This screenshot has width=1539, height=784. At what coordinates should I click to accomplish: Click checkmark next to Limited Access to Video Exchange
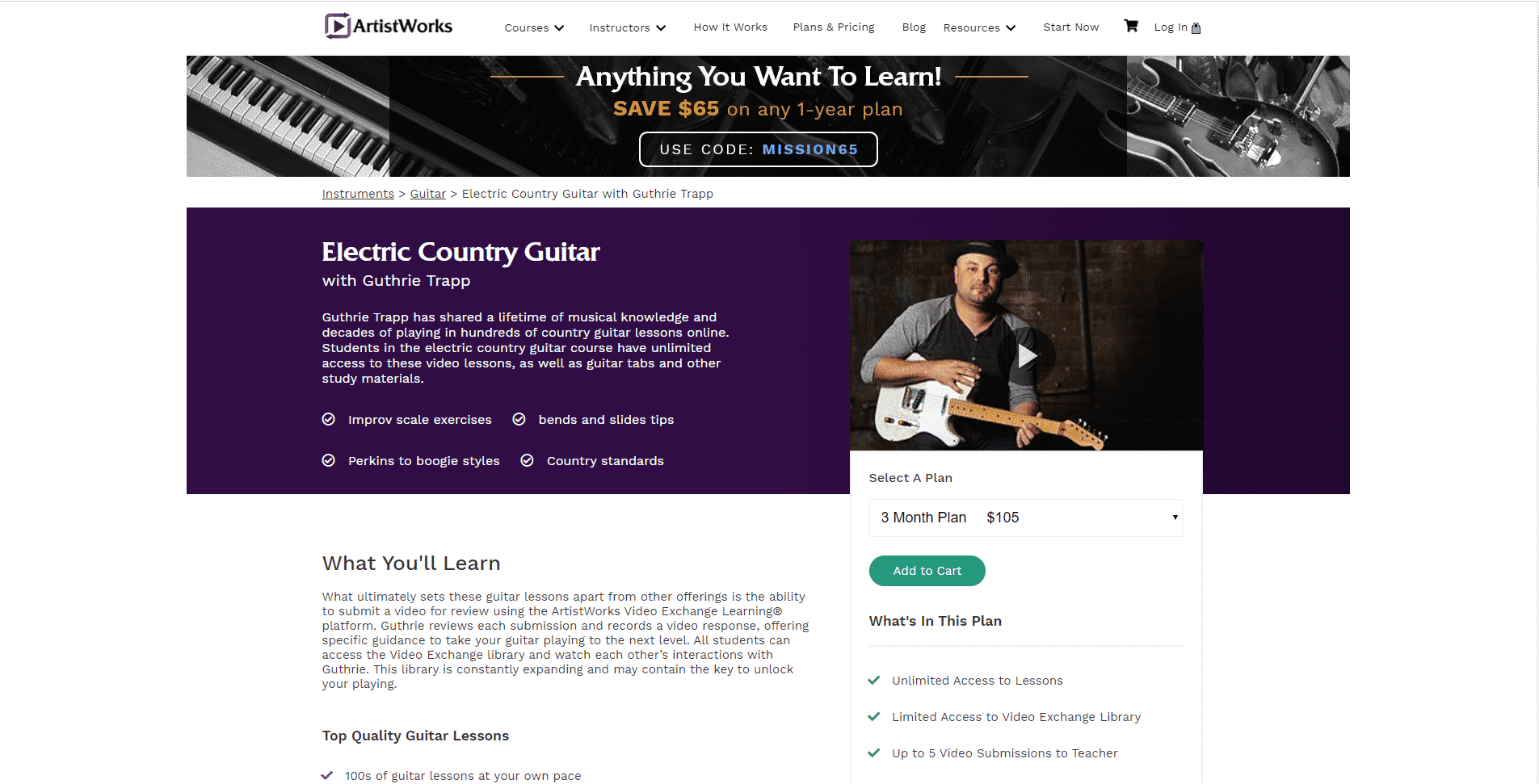point(873,716)
